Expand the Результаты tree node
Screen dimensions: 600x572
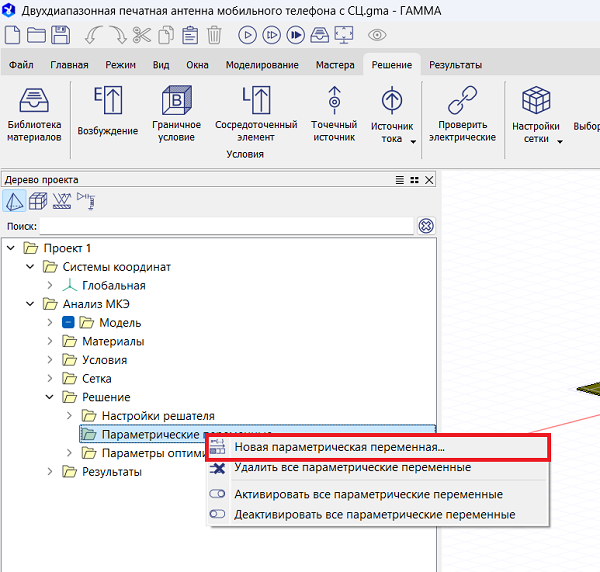click(50, 472)
